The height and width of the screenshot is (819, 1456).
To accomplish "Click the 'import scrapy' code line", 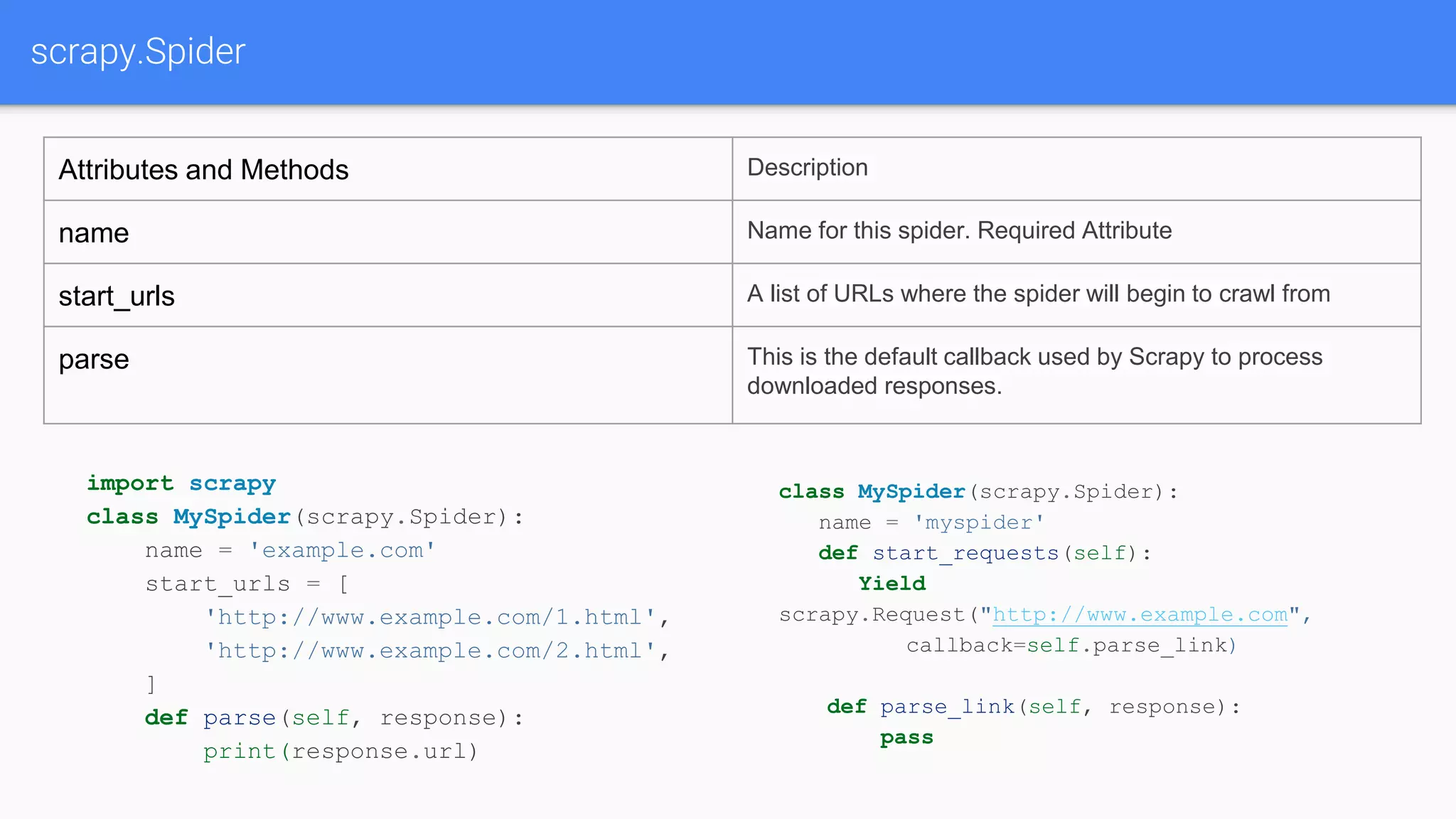I will [x=181, y=483].
